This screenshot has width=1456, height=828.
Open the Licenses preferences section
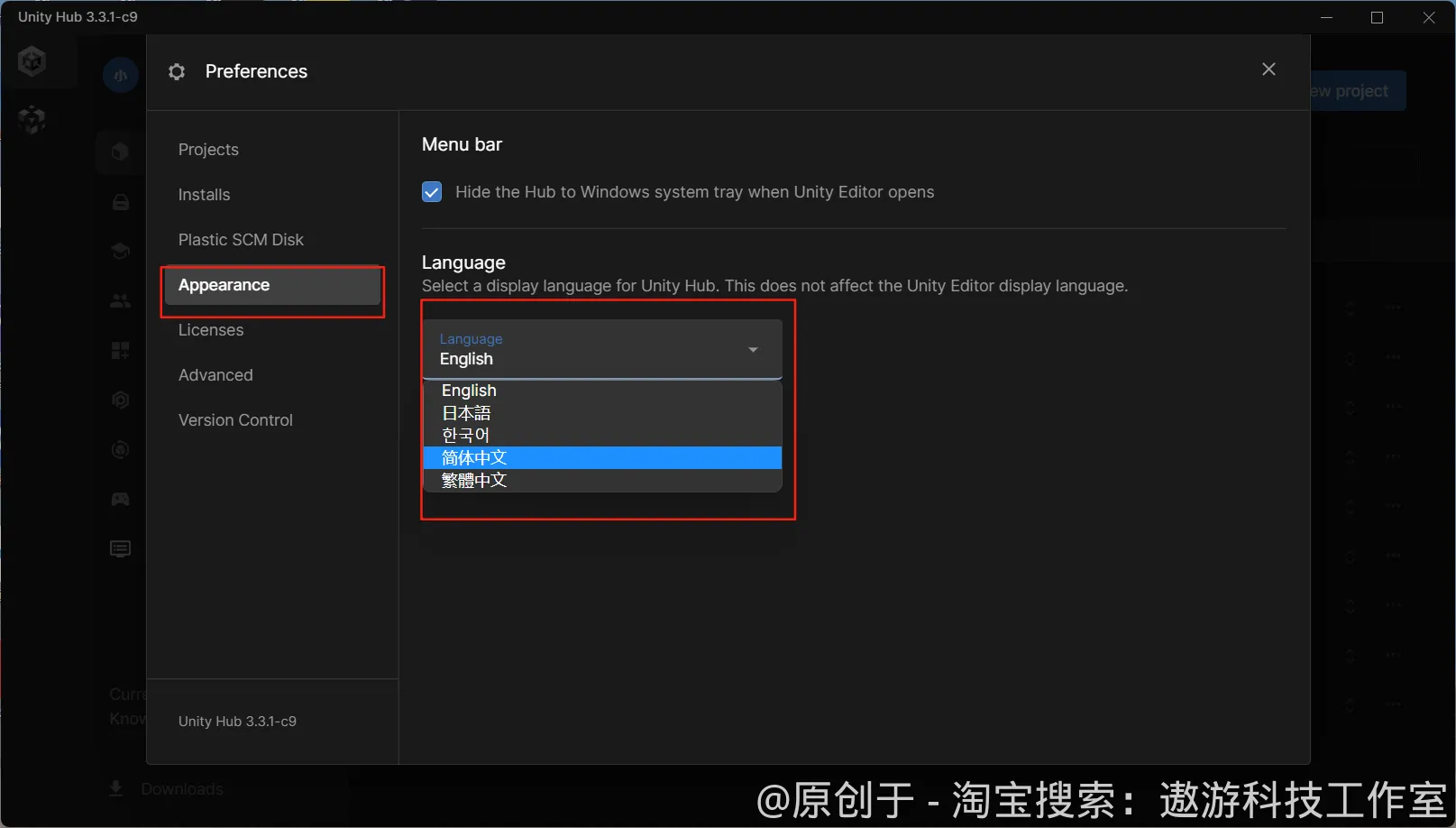pos(211,330)
